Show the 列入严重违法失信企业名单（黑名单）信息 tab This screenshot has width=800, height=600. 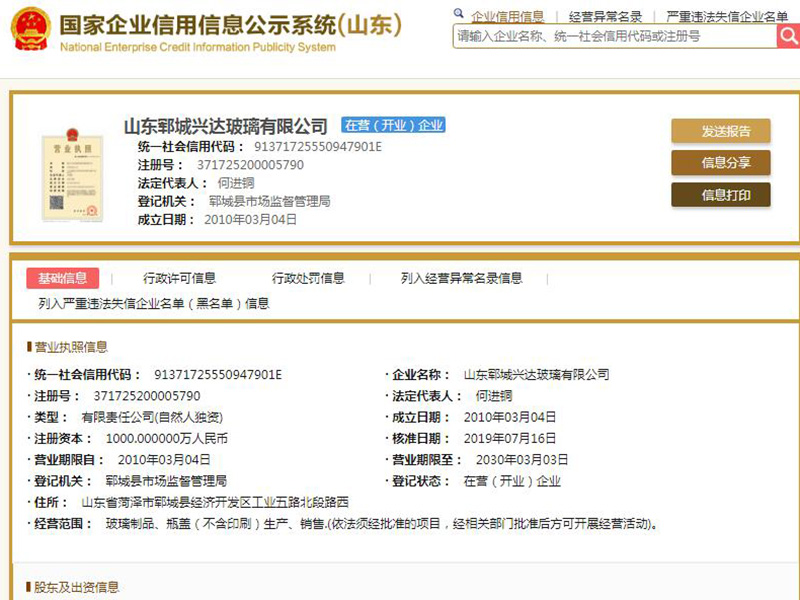tap(153, 303)
